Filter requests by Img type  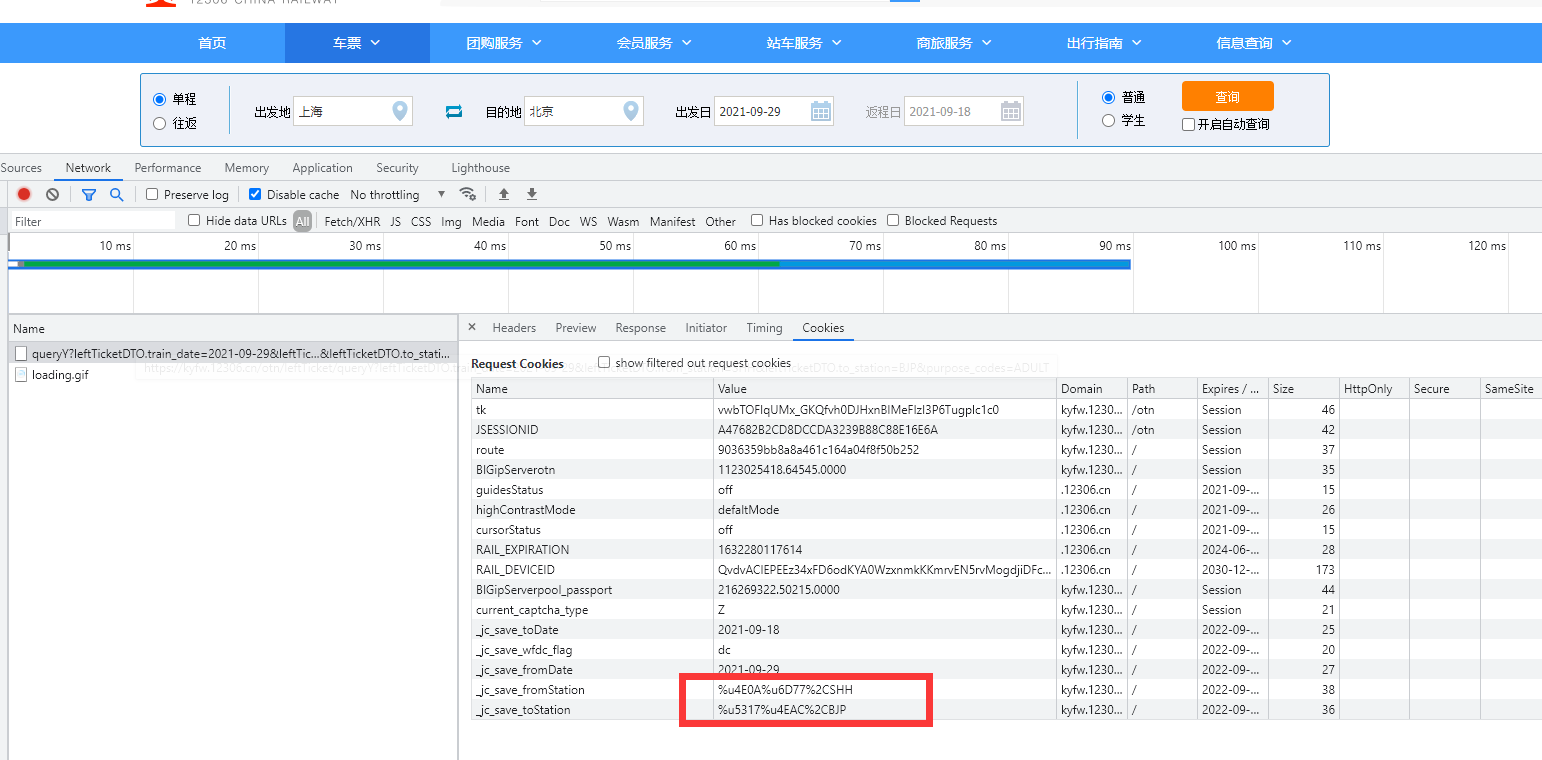451,221
